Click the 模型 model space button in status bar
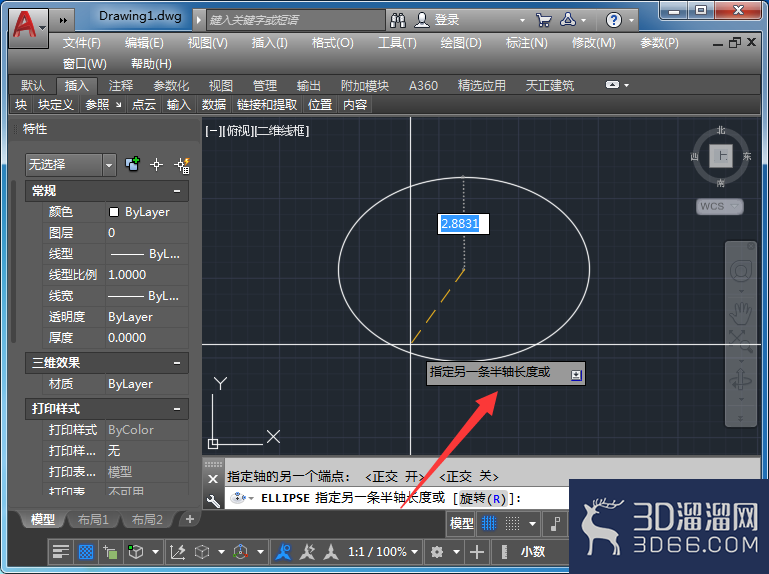The height and width of the screenshot is (574, 769). tap(462, 523)
